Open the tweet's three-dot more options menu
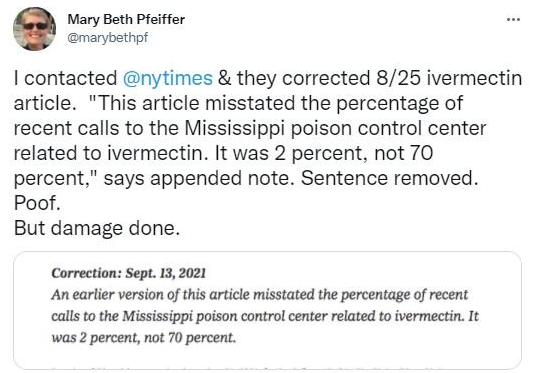 pos(513,20)
